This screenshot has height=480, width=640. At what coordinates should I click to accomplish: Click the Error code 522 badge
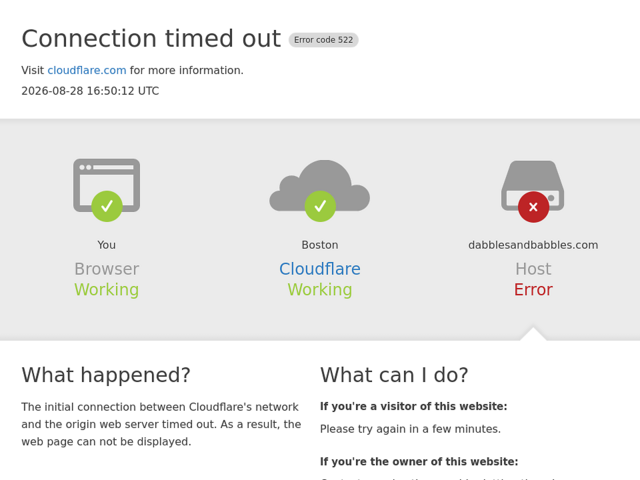pos(324,40)
